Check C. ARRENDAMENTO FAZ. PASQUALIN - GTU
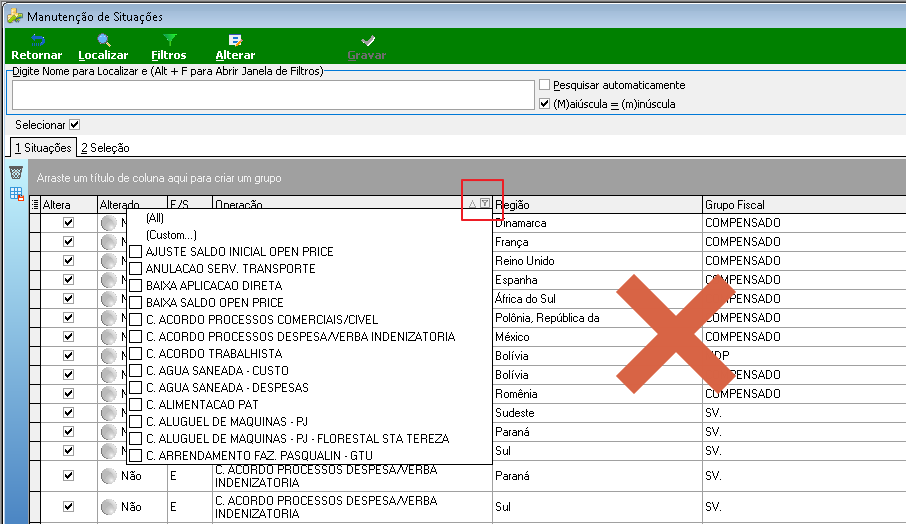Screen dimensions: 906x524 pos(136,455)
